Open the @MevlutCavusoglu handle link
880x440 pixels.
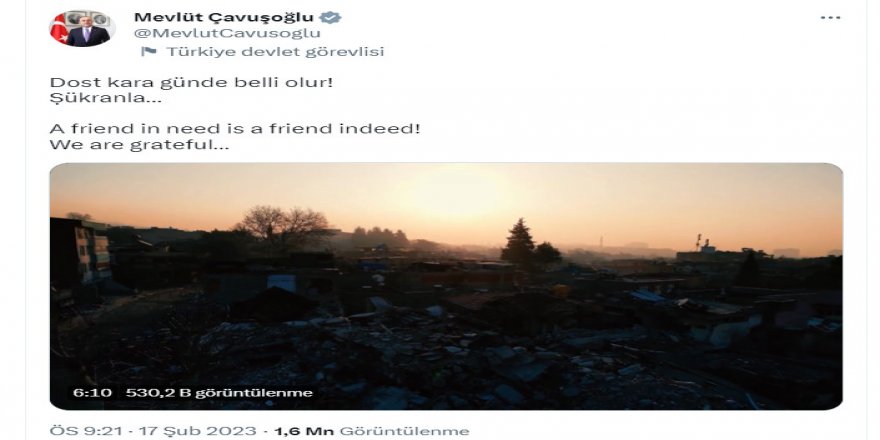(227, 33)
